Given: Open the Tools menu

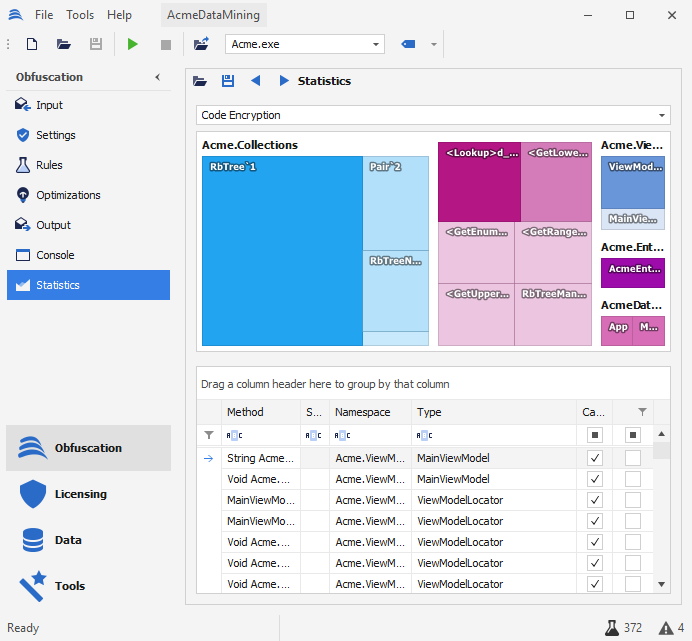Looking at the screenshot, I should tap(80, 15).
